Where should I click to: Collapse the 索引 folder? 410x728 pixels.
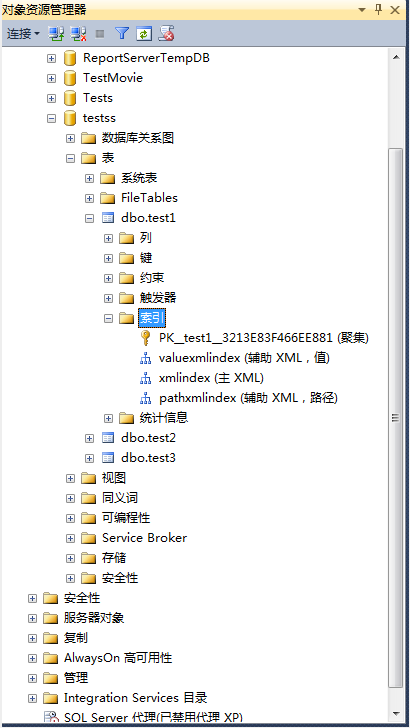(x=109, y=318)
